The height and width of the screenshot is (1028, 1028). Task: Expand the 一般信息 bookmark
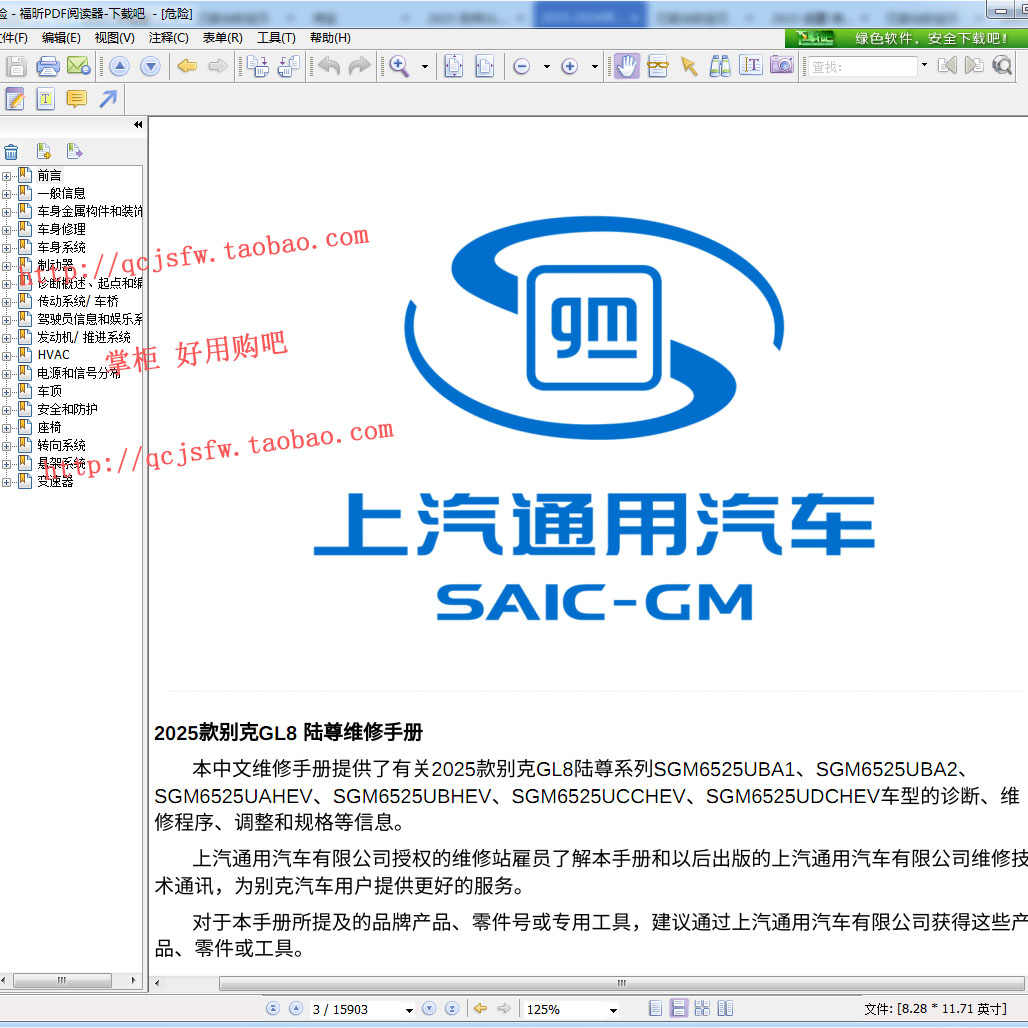[7, 194]
